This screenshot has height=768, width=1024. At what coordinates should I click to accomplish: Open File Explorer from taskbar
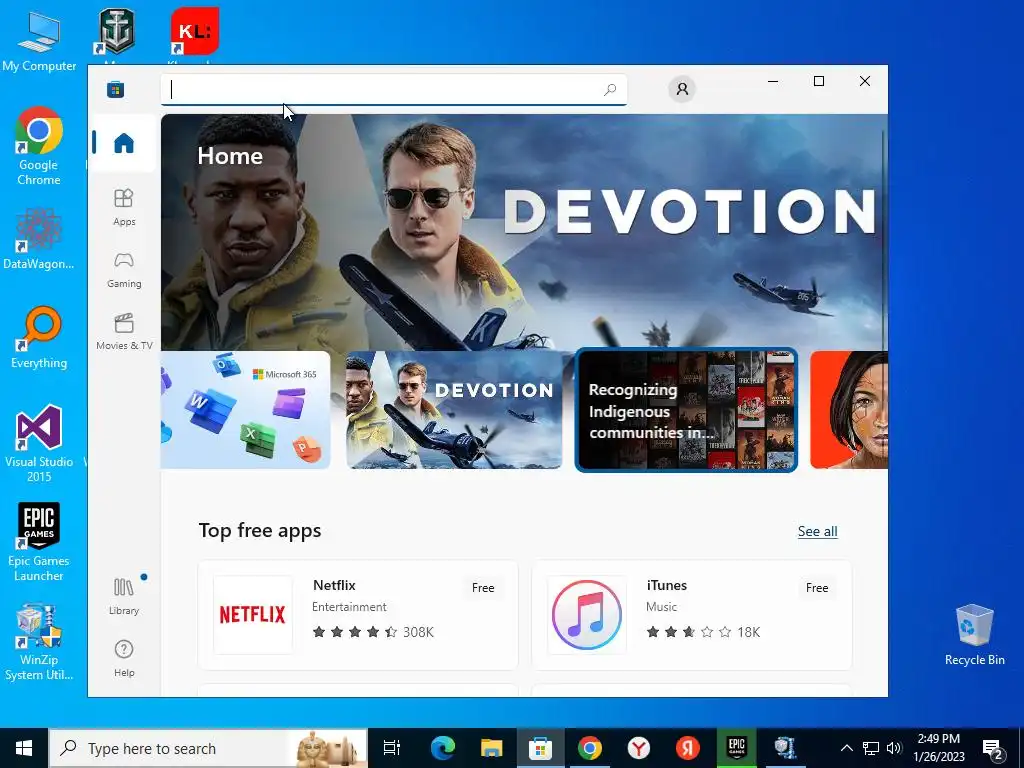[x=491, y=748]
